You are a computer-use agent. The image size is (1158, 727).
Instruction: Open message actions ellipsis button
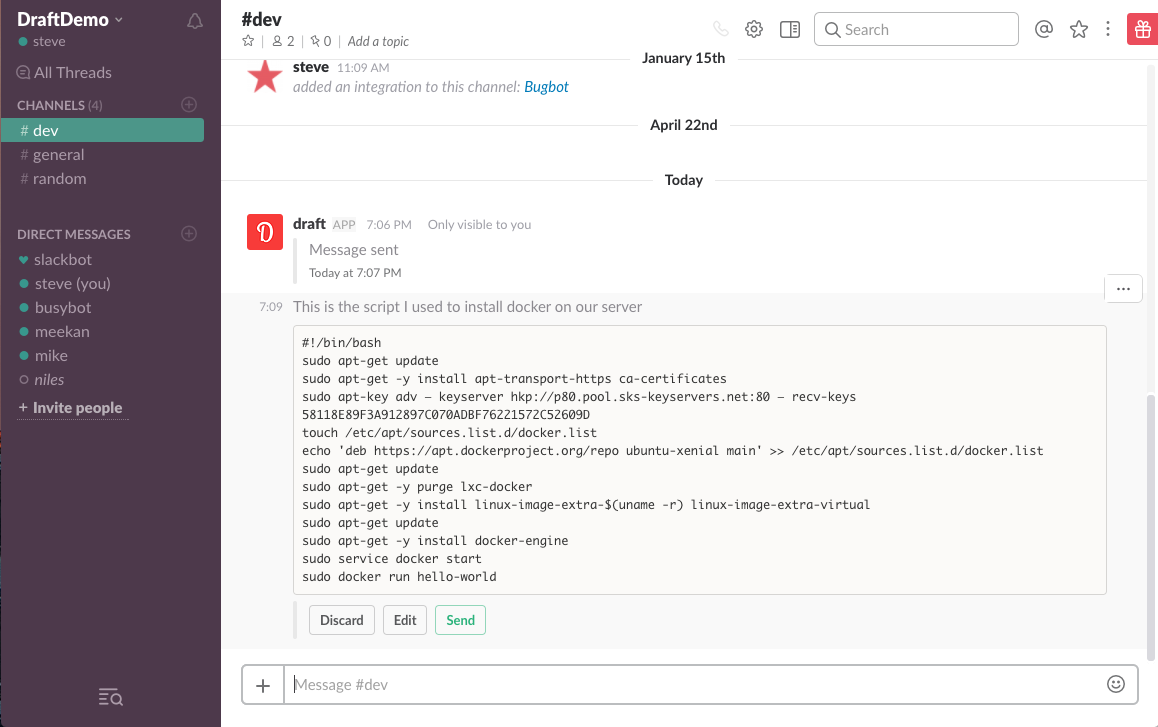[x=1123, y=289]
